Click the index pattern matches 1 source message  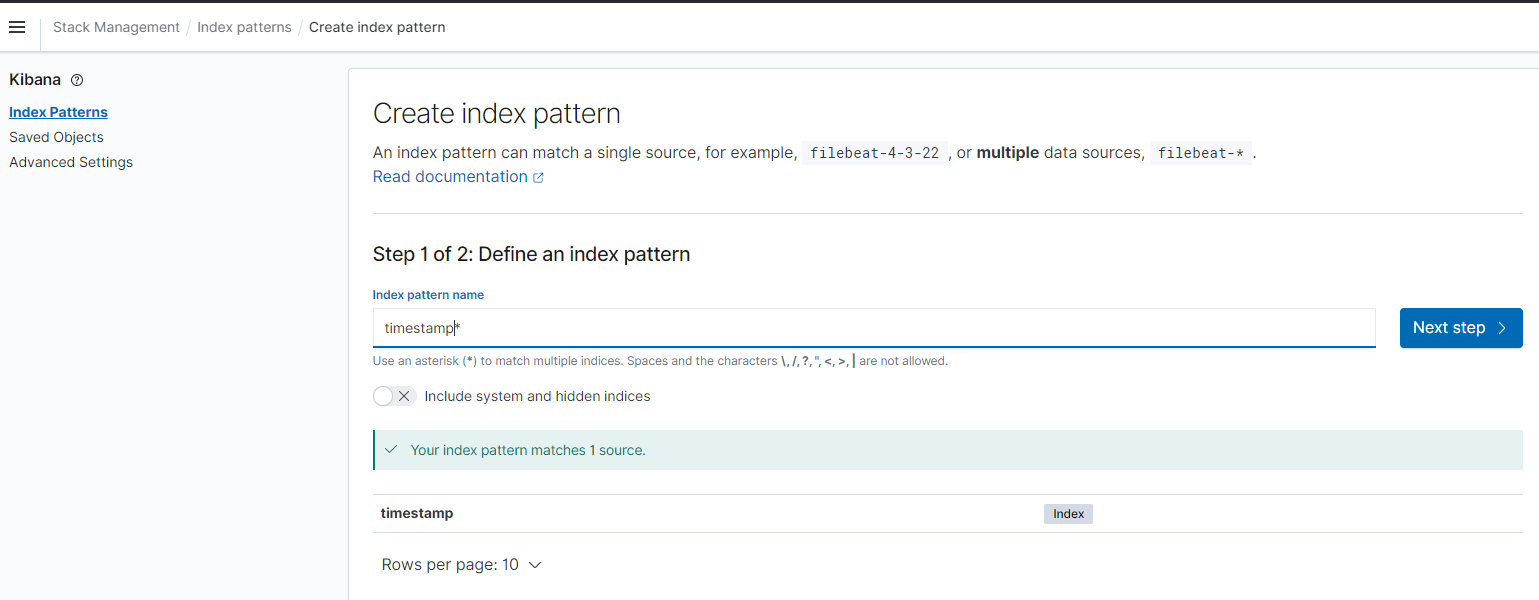pyautogui.click(x=528, y=450)
